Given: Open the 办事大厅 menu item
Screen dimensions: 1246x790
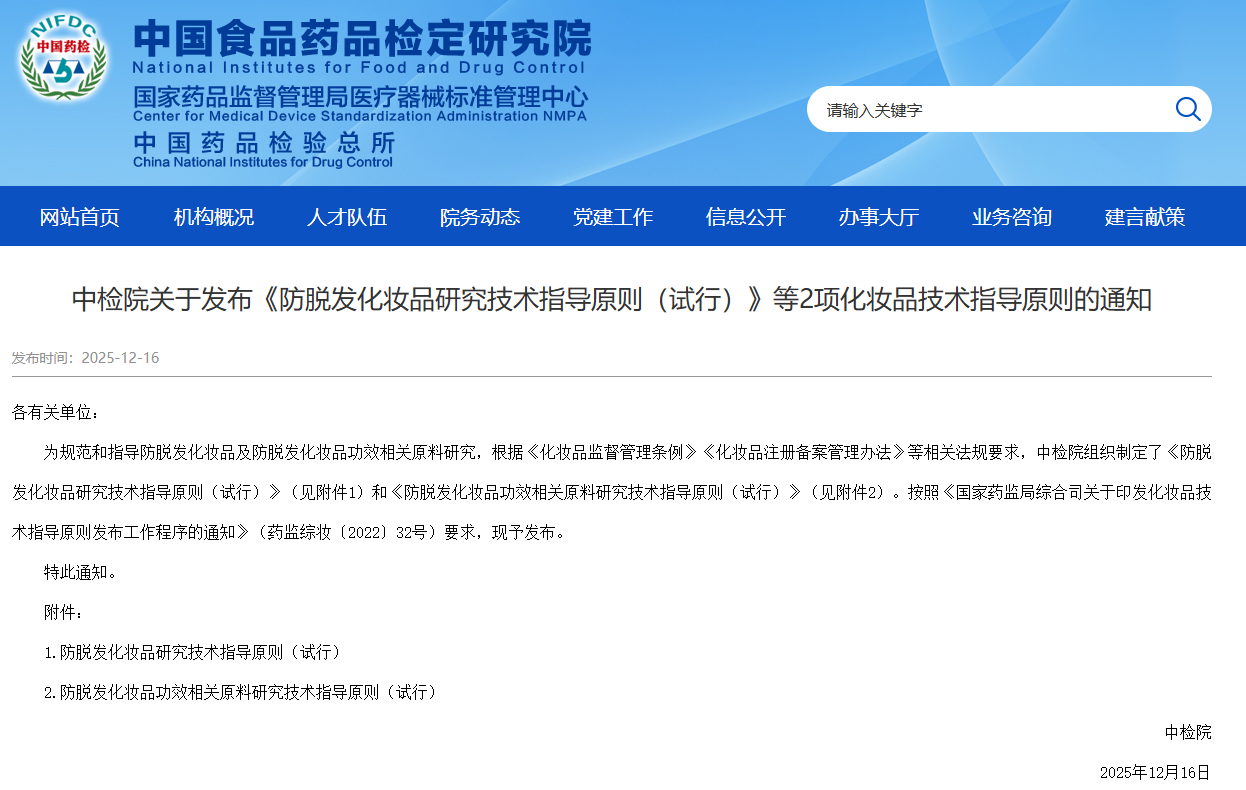Looking at the screenshot, I should pos(879,217).
